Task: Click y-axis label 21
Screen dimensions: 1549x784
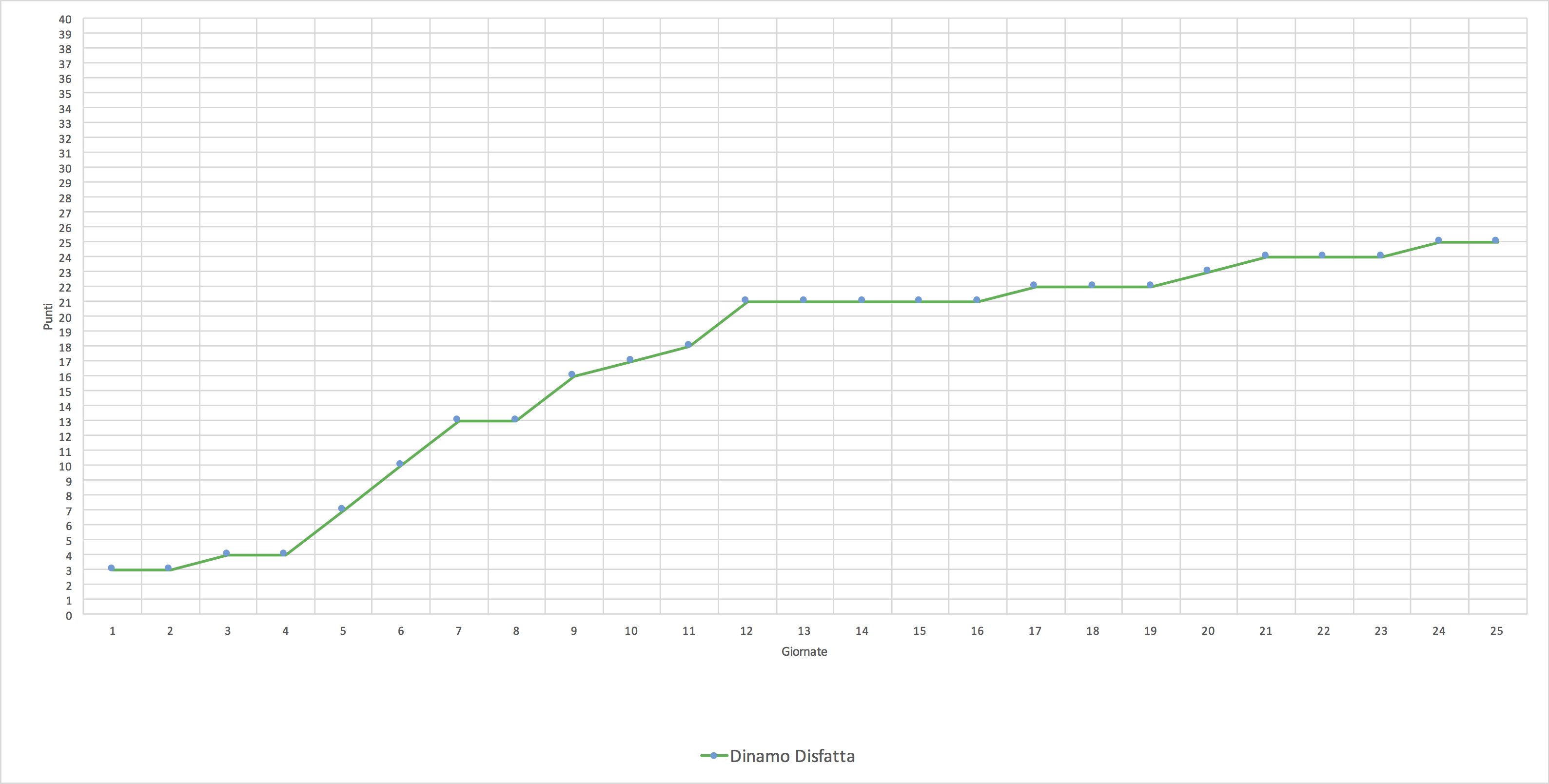Action: [65, 302]
